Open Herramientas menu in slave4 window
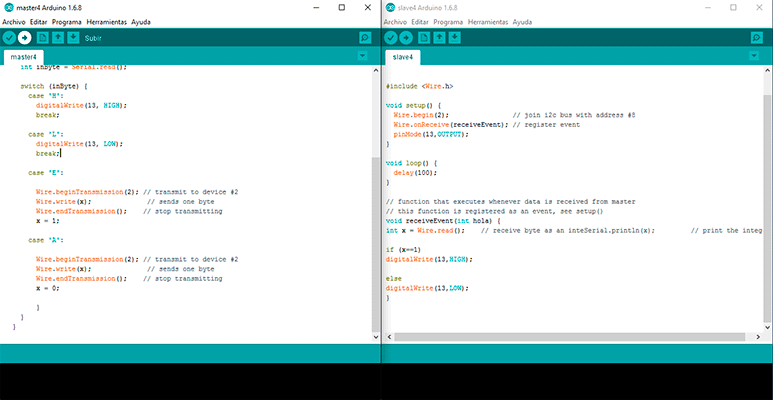This screenshot has height=400, width=773. click(488, 22)
